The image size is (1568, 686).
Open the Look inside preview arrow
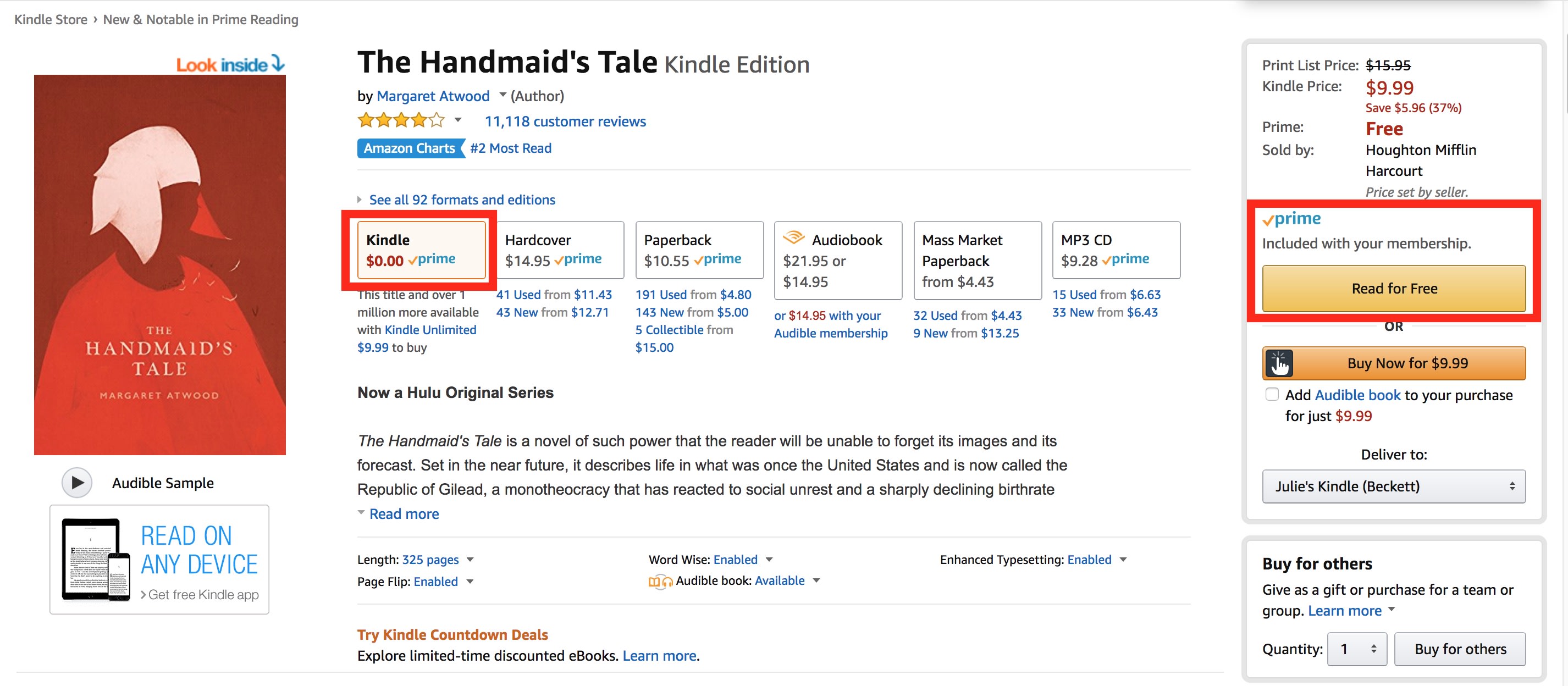coord(278,63)
